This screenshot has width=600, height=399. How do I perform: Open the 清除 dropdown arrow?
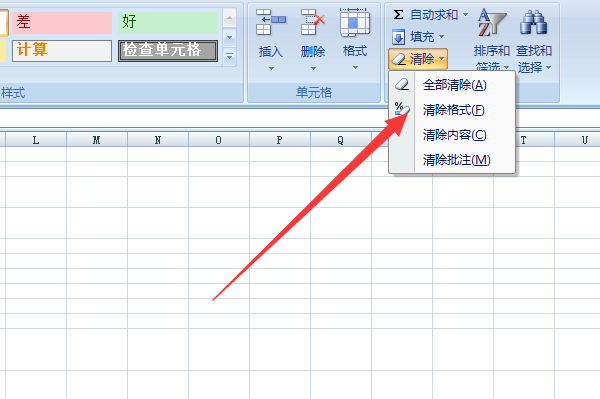coord(441,59)
